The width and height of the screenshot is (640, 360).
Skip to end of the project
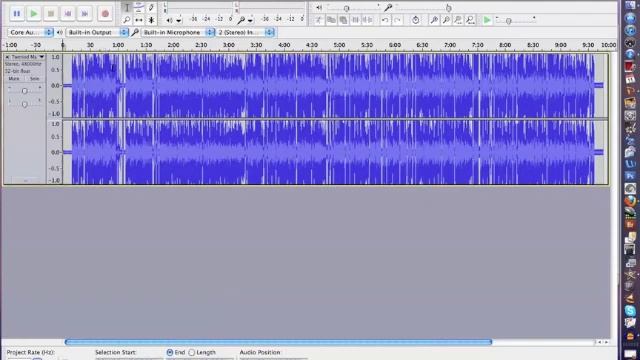click(85, 13)
